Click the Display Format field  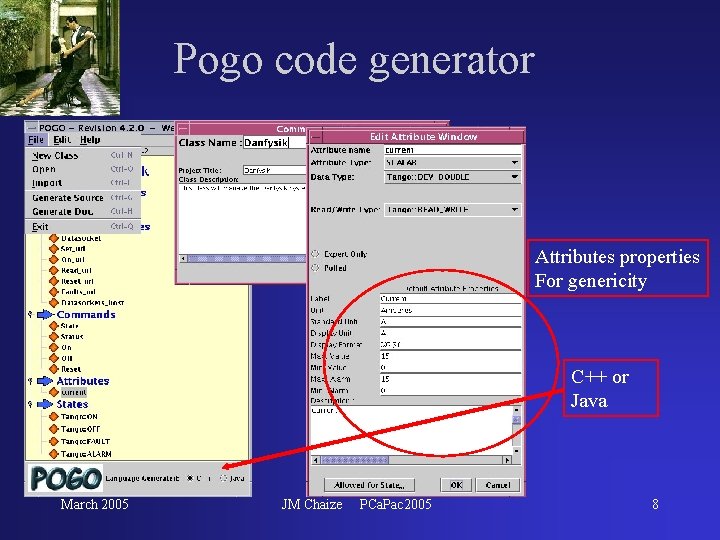tap(450, 344)
